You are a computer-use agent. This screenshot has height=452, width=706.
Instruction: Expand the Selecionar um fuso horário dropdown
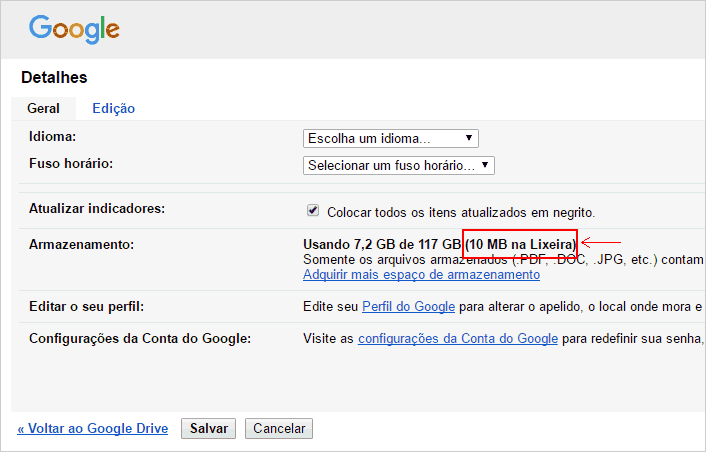[398, 165]
